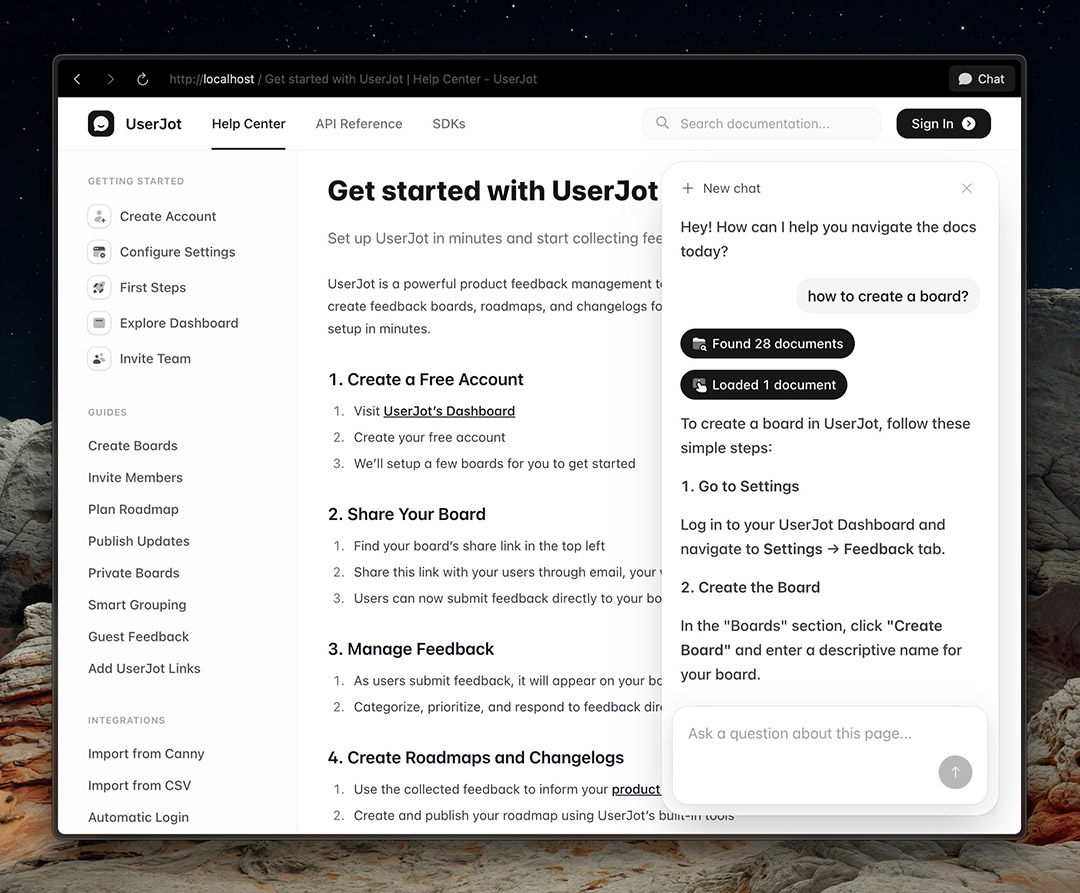The image size is (1080, 893).
Task: Open the SDKs section
Action: click(448, 124)
